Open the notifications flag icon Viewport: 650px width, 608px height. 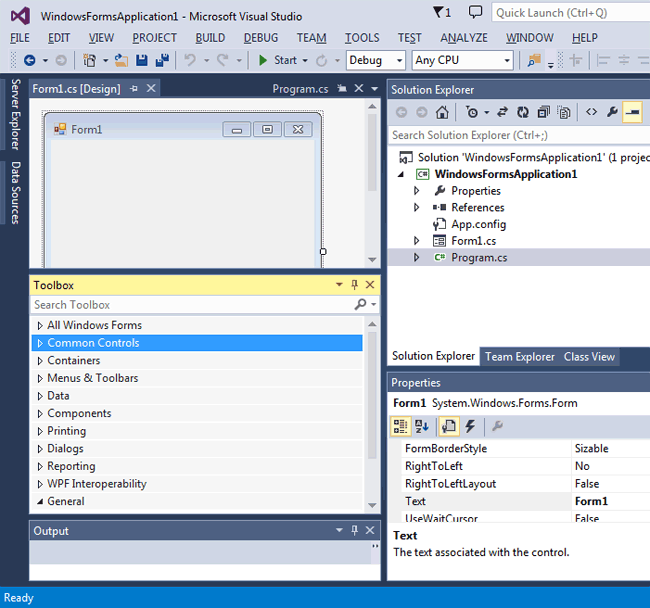[x=442, y=13]
